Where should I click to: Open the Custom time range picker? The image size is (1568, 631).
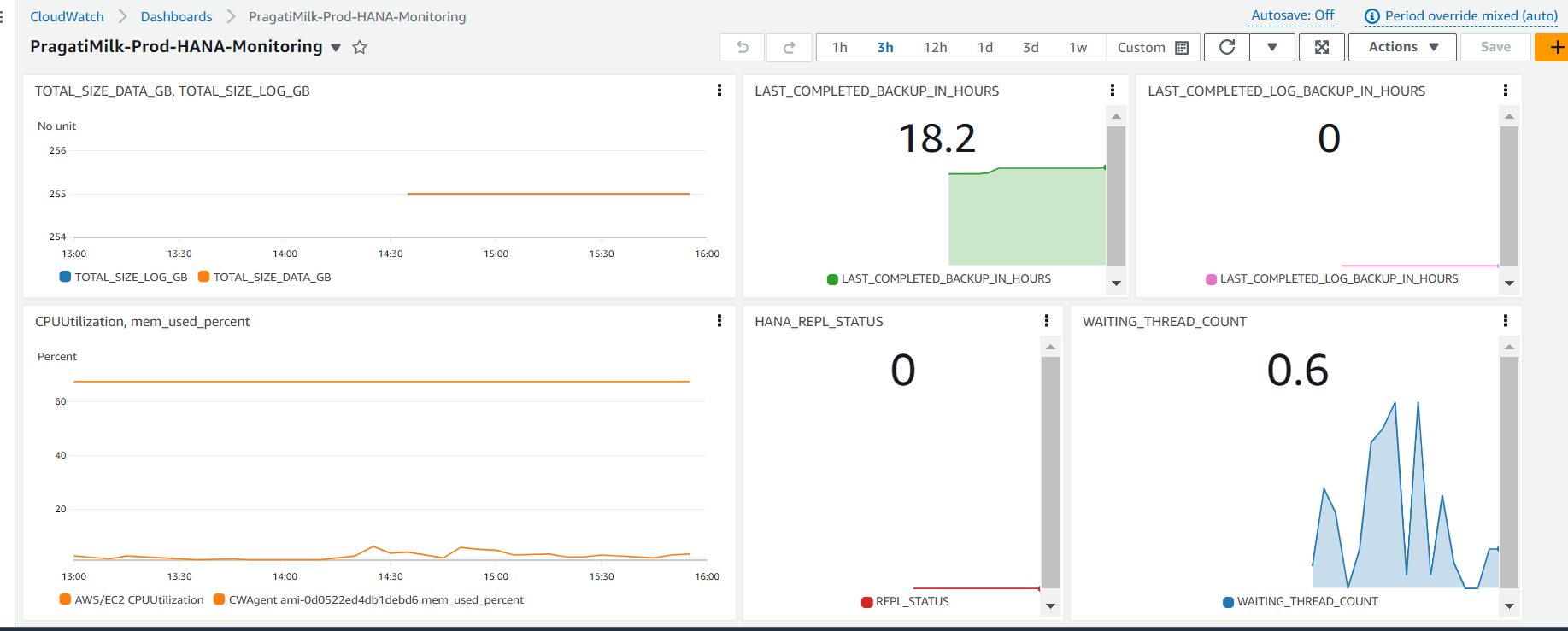tap(1153, 48)
